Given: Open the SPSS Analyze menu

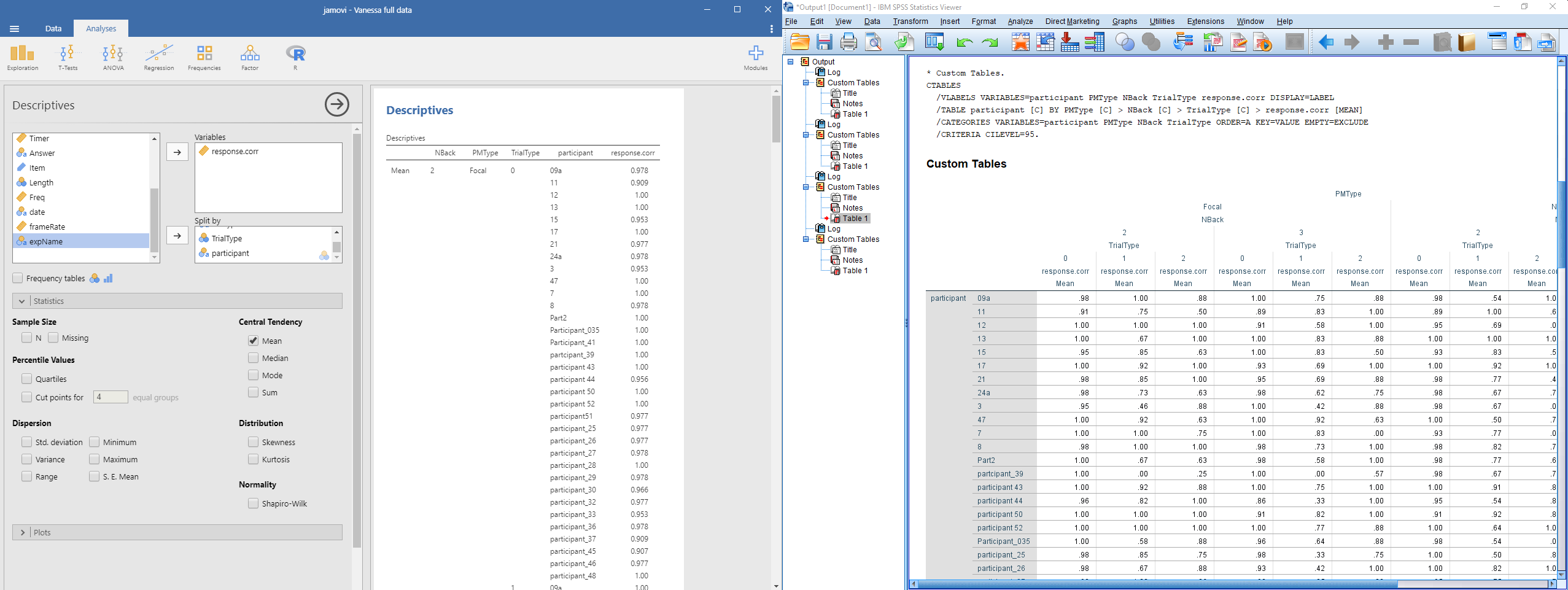Looking at the screenshot, I should (1020, 21).
